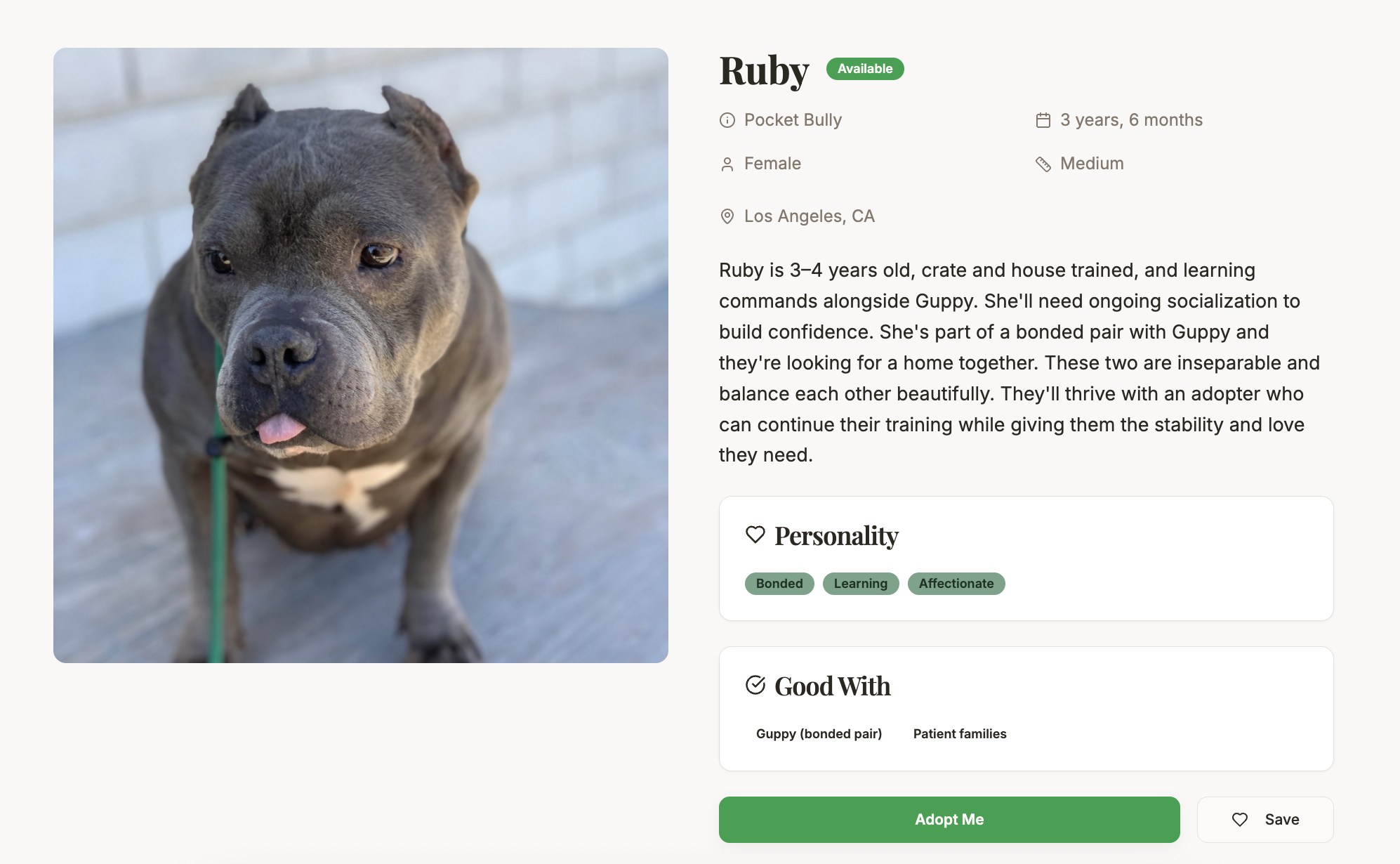The height and width of the screenshot is (864, 1400).
Task: Click the Pocket Bully breed label
Action: click(x=793, y=120)
